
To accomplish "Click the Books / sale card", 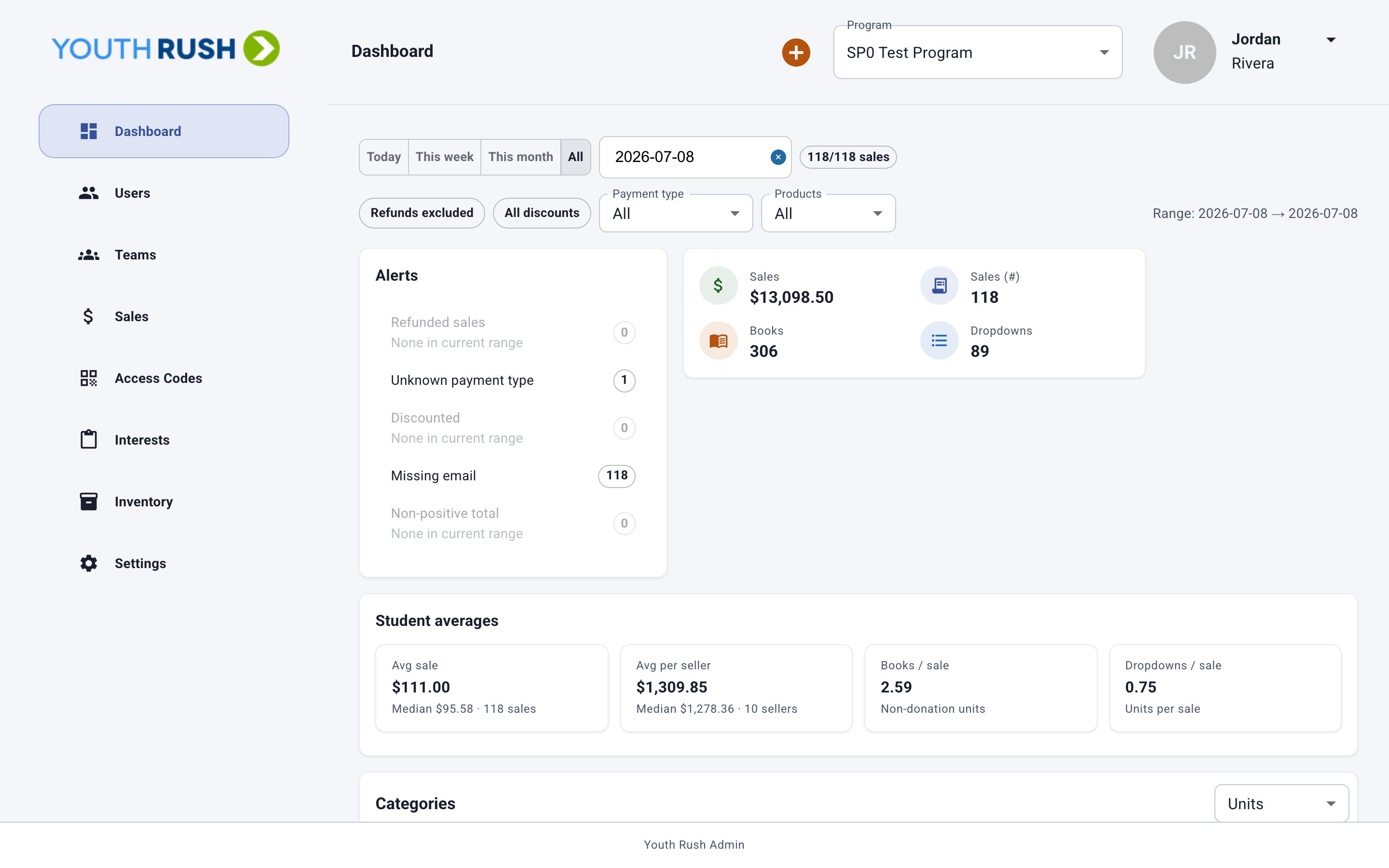I will click(x=980, y=688).
